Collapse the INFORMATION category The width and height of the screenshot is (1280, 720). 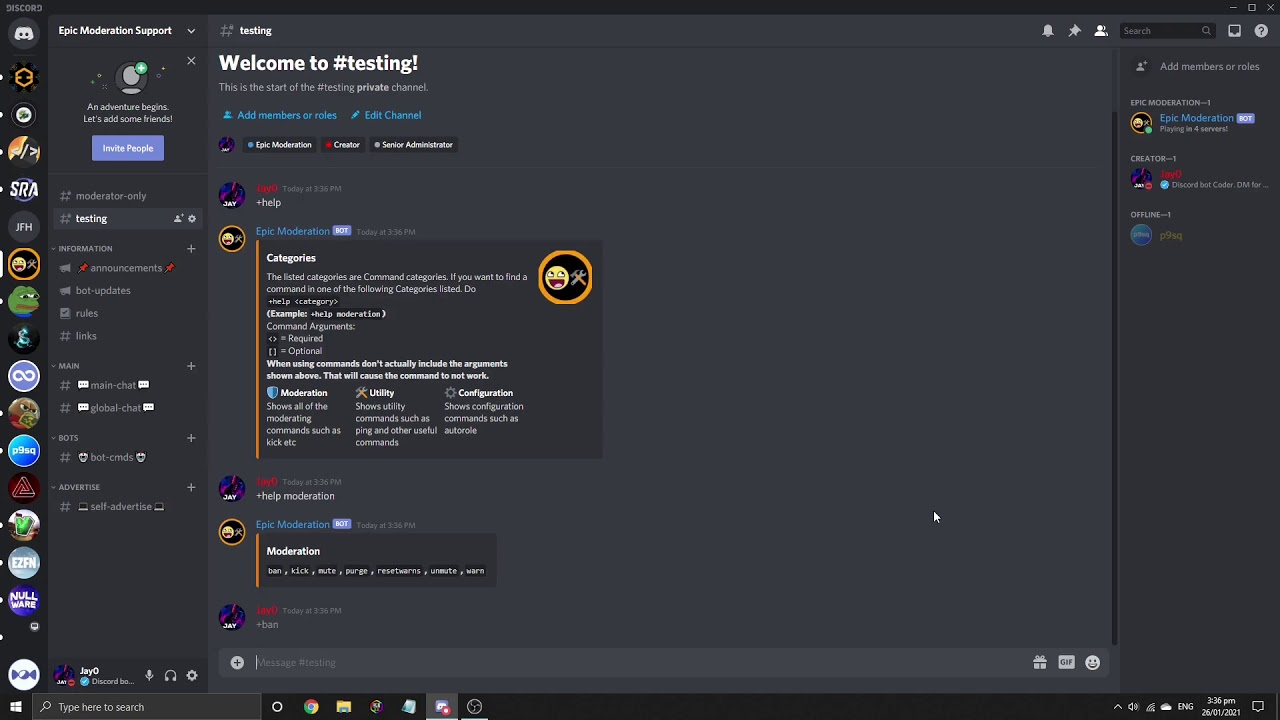pyautogui.click(x=85, y=248)
